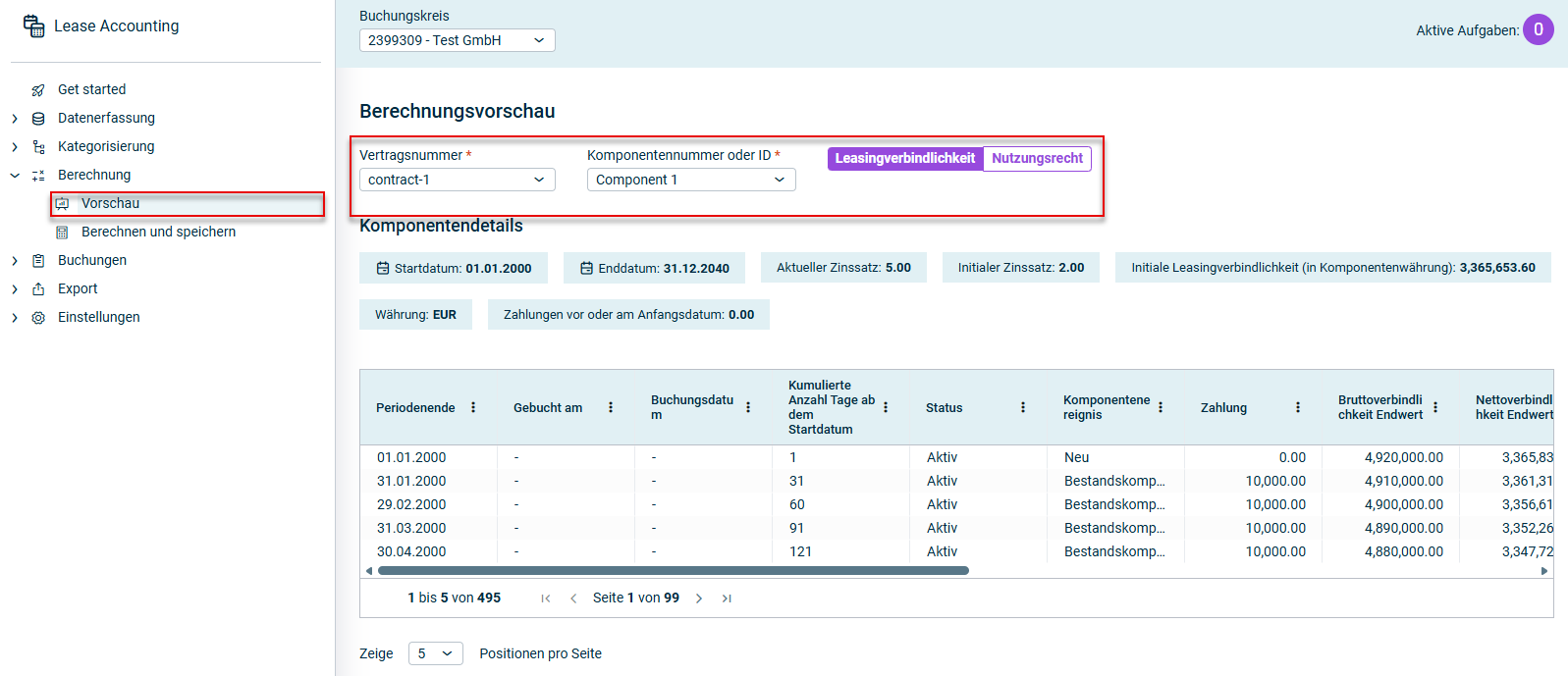
Task: Click the Einstellungen gear icon
Action: (x=38, y=317)
